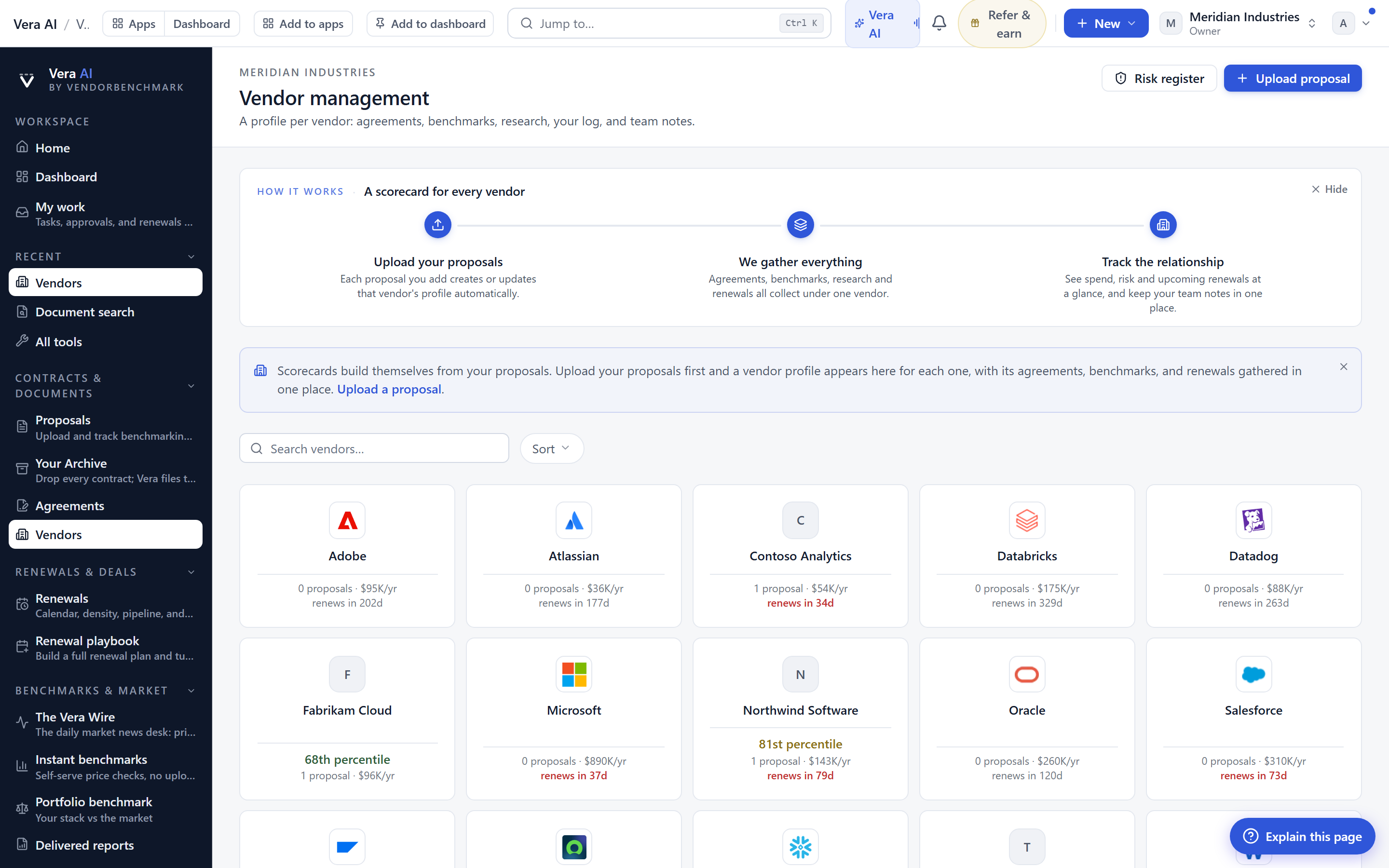Collapse the Recent sidebar section
1389x868 pixels.
point(191,257)
